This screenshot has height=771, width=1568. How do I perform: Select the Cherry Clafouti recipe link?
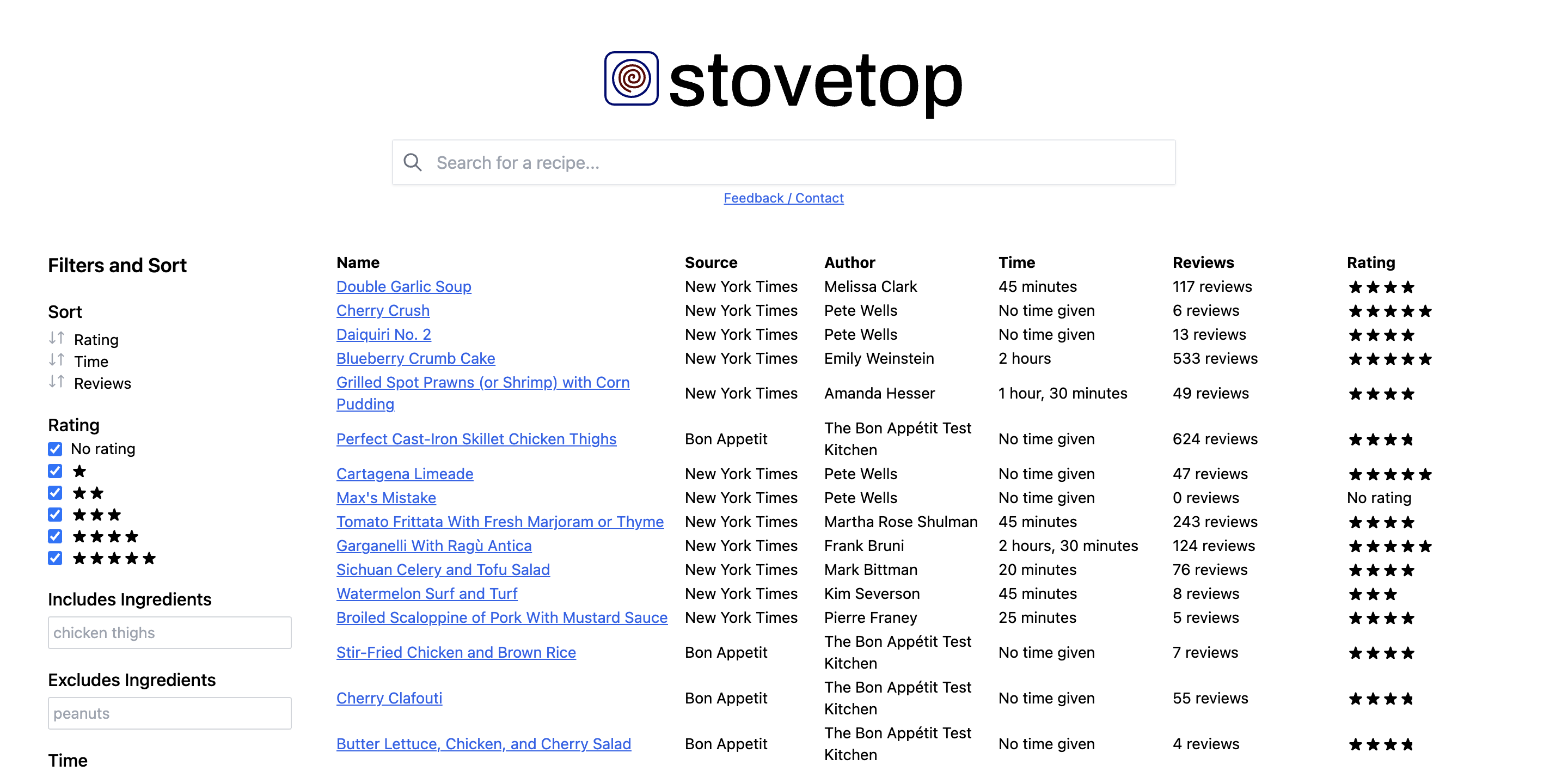pos(389,698)
